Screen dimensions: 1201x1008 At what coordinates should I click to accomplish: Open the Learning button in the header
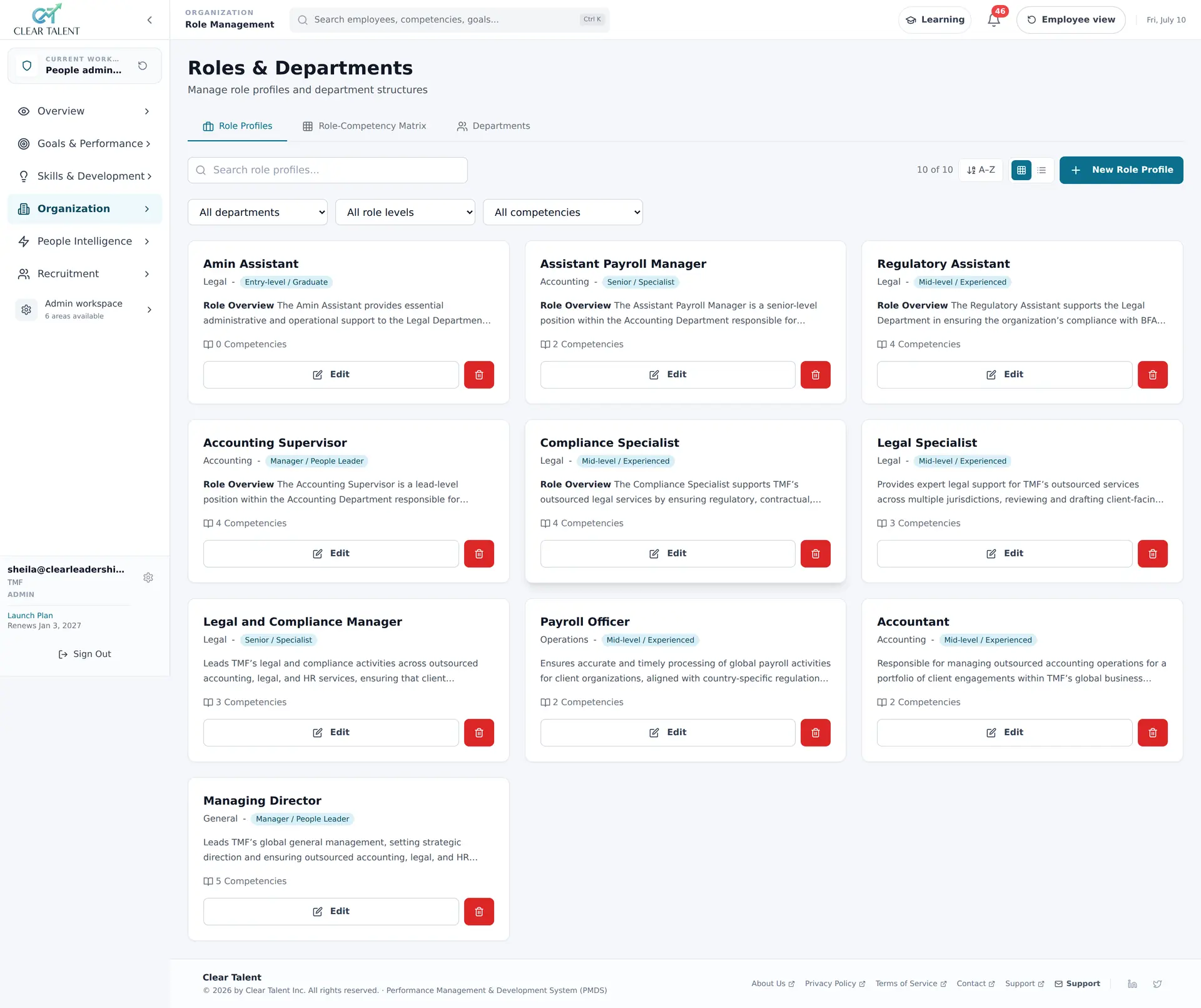[935, 20]
